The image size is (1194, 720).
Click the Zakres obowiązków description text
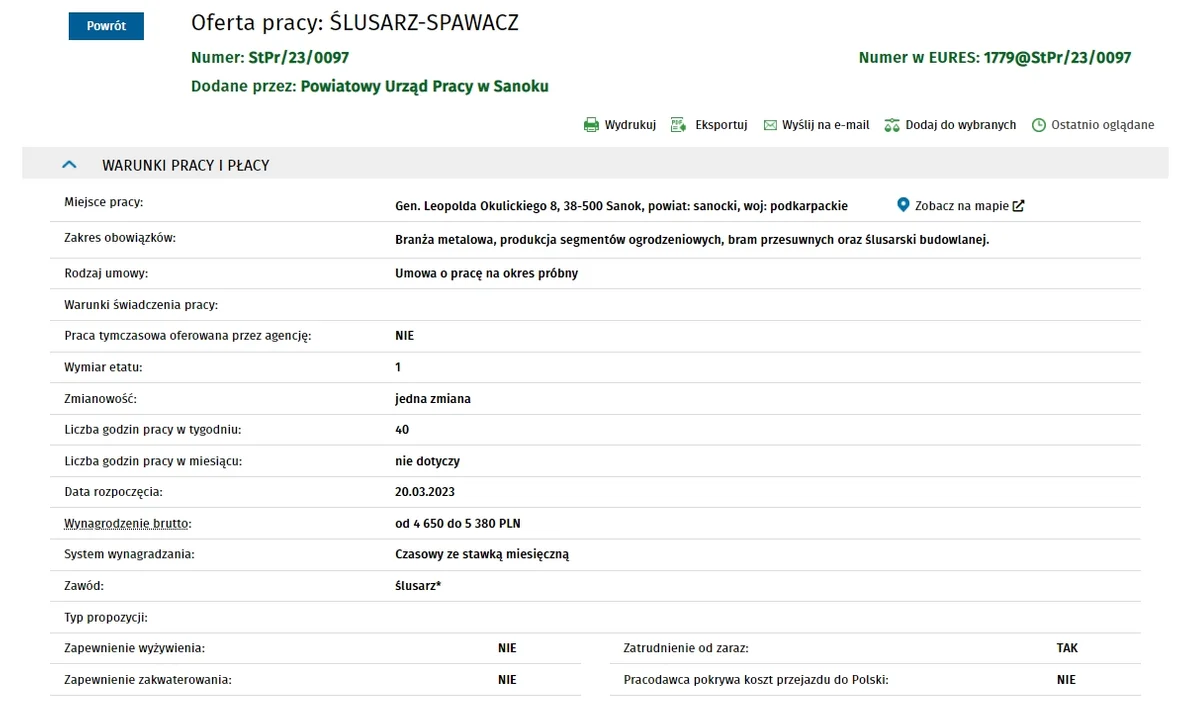[692, 240]
